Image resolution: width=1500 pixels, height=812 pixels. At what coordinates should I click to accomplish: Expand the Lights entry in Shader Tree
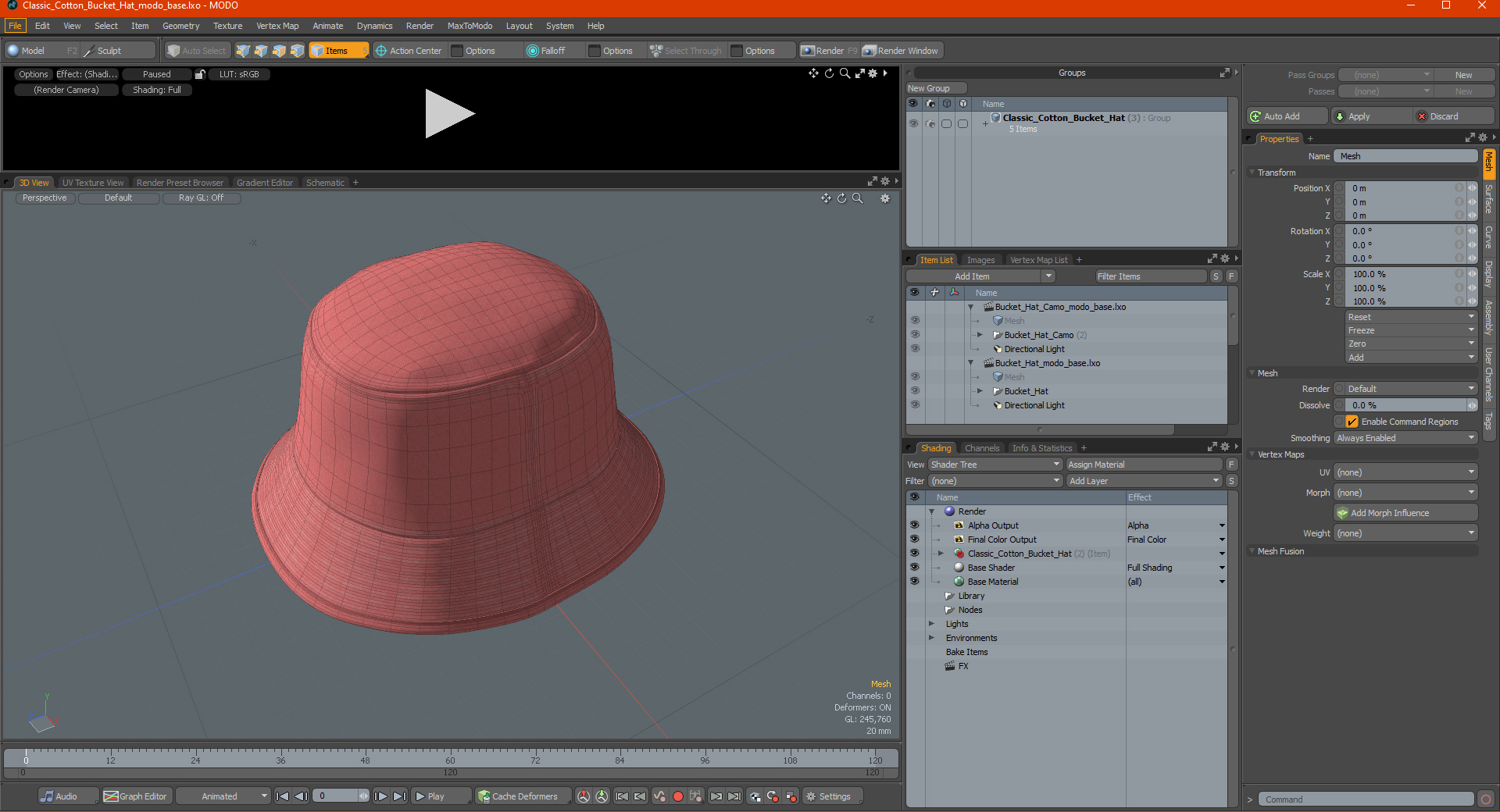931,624
